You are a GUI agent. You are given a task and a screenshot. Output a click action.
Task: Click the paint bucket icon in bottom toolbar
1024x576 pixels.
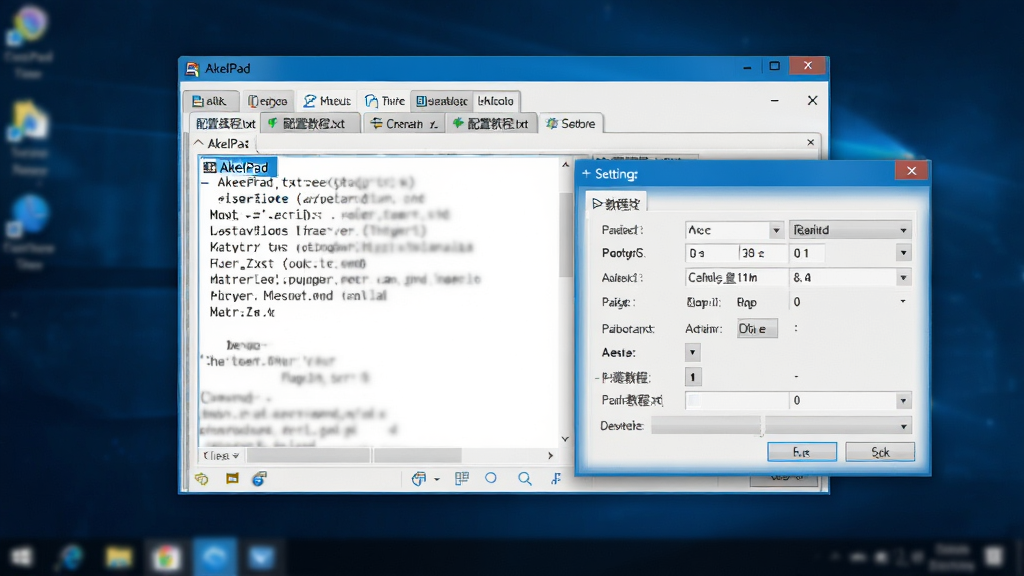pyautogui.click(x=419, y=479)
